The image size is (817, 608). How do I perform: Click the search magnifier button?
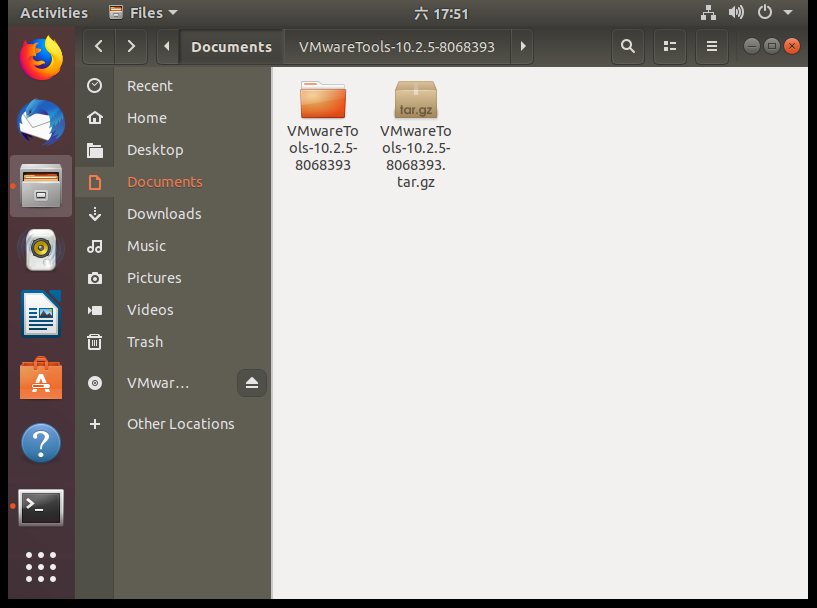pyautogui.click(x=628, y=46)
